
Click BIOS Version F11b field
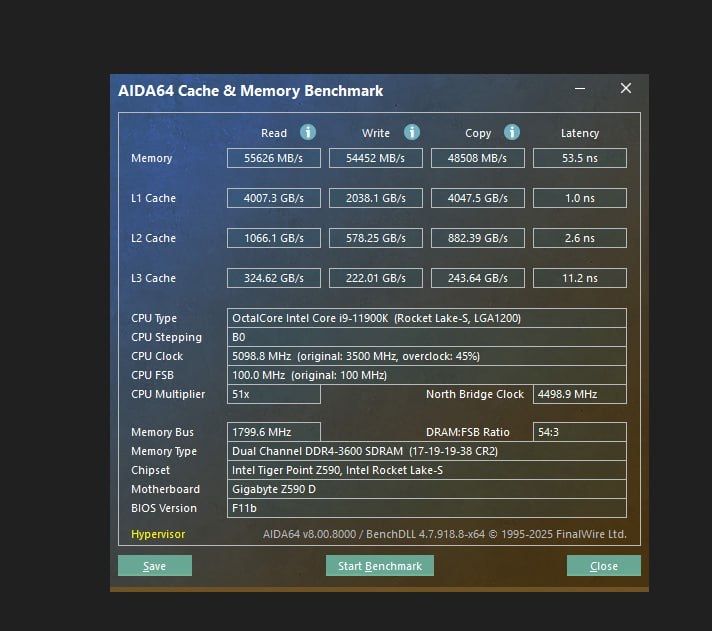tap(427, 508)
